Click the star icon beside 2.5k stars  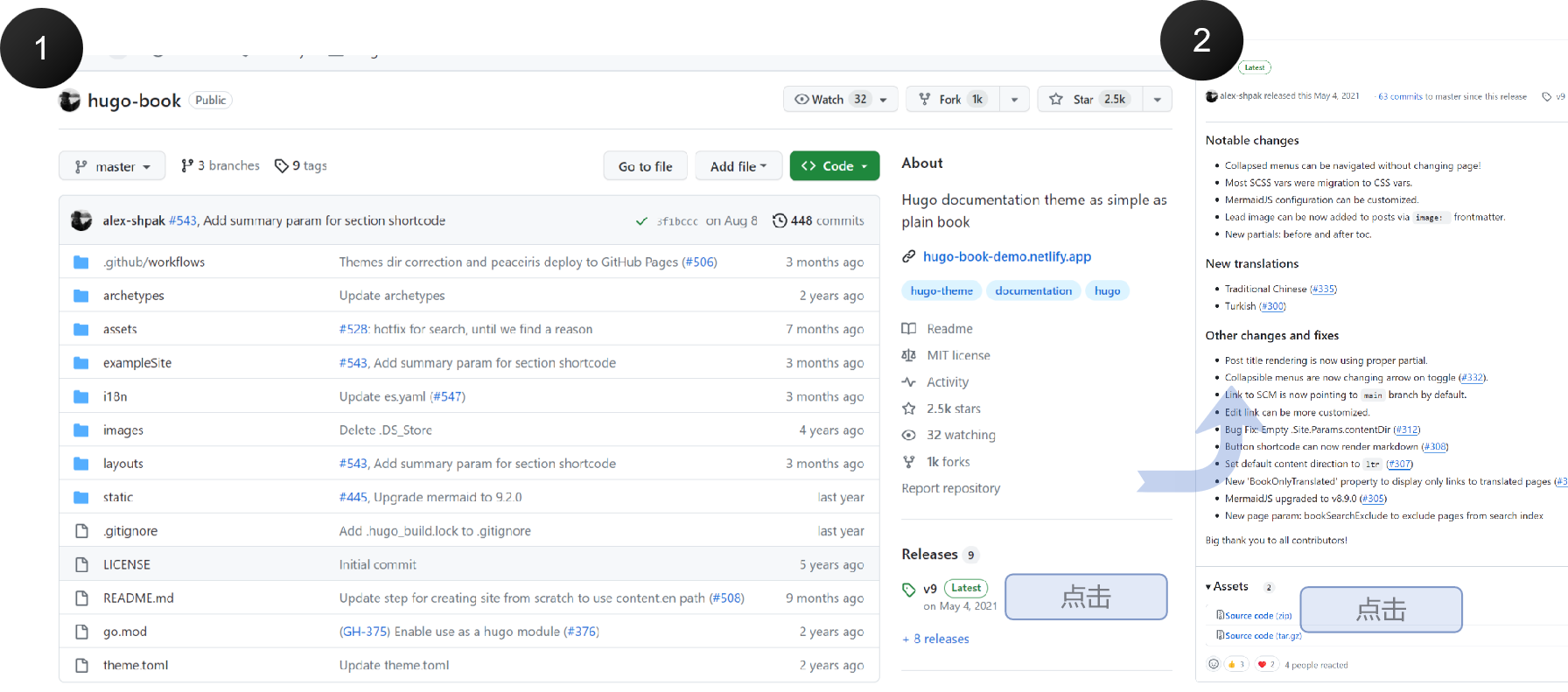[x=909, y=409]
